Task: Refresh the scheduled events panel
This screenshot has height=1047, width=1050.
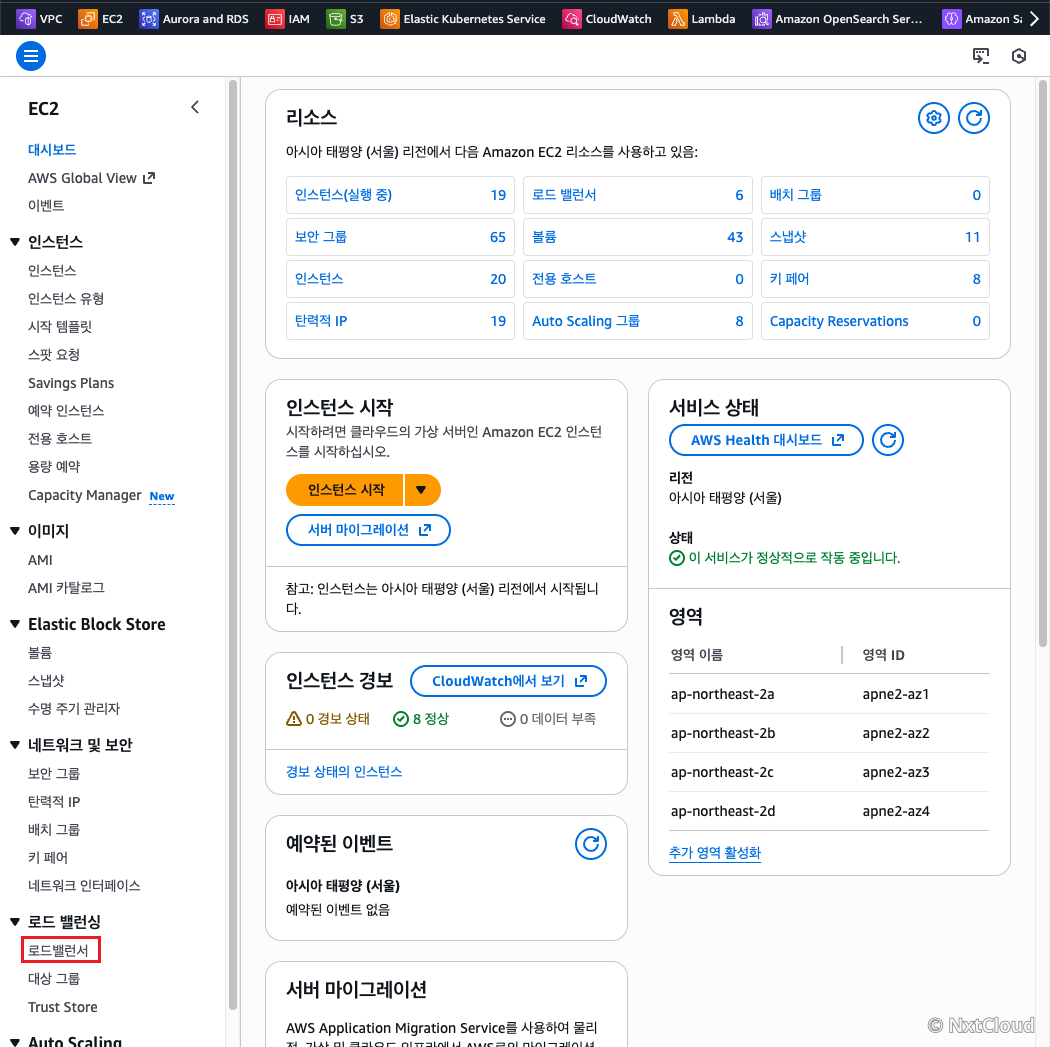Action: 591,844
